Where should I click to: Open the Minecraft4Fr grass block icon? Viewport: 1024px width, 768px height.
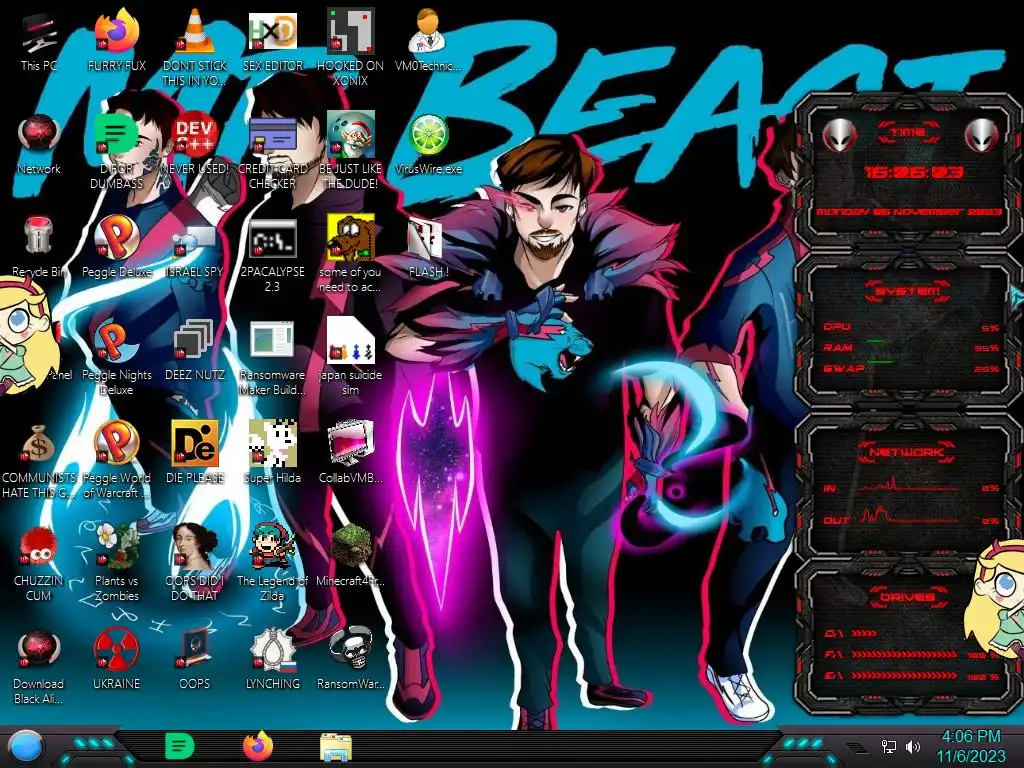pyautogui.click(x=350, y=556)
